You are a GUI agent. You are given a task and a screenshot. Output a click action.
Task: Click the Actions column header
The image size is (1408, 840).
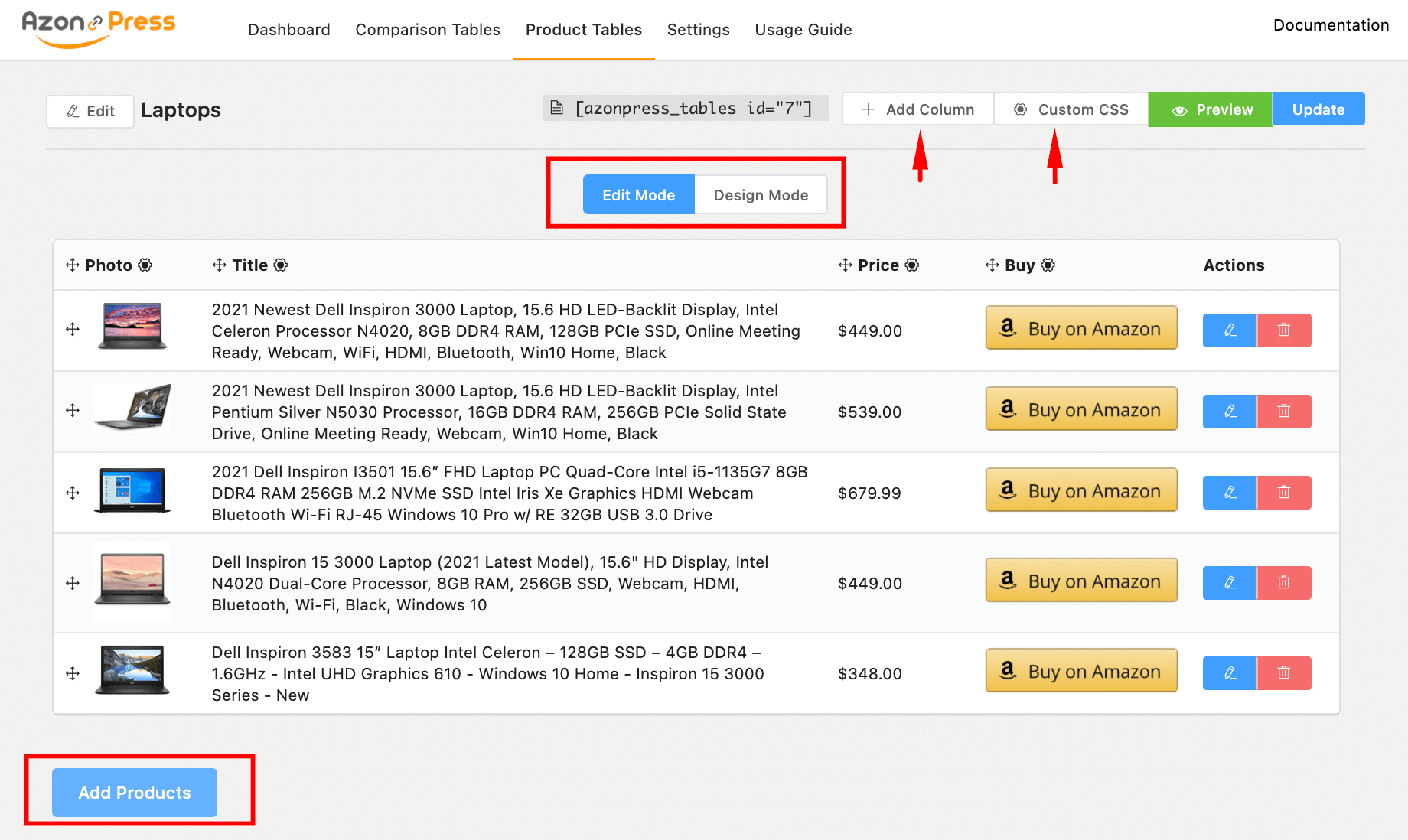[1234, 265]
